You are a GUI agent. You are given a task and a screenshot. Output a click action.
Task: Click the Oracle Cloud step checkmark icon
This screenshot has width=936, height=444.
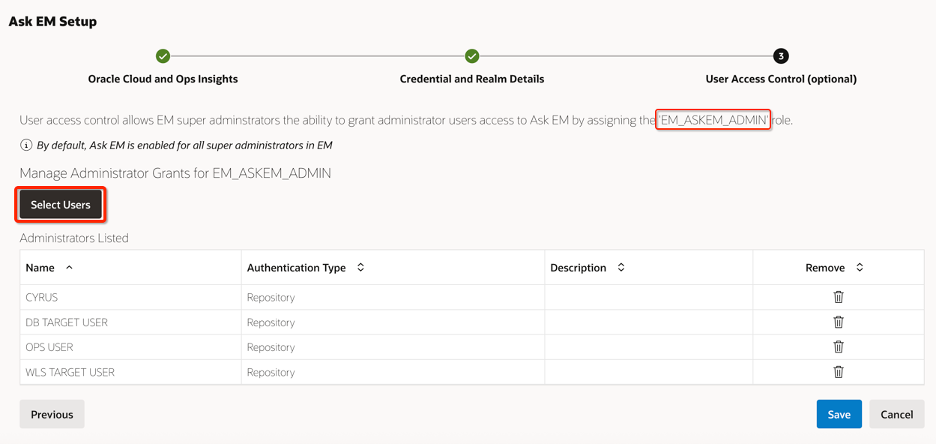pos(163,56)
